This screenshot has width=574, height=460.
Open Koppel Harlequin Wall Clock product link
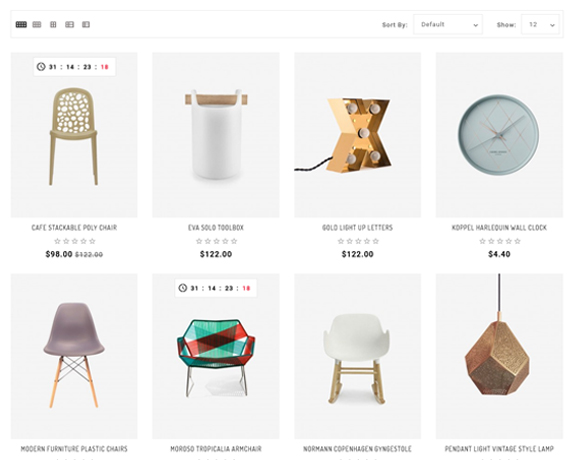(499, 228)
